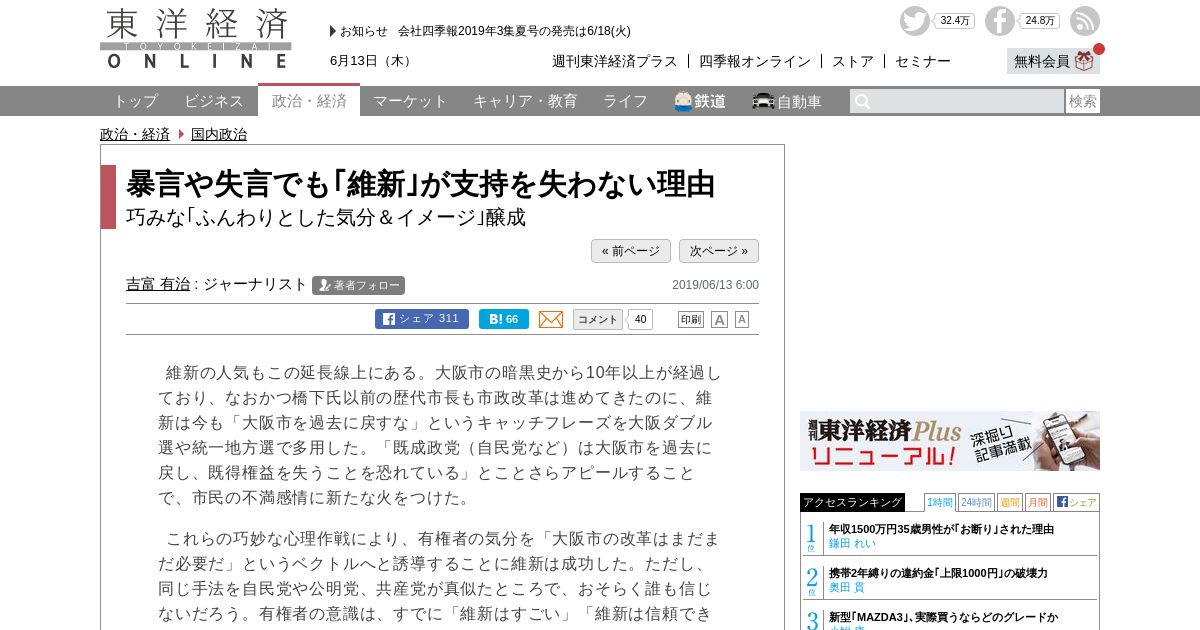The image size is (1200, 630).
Task: Select the larger font size A icon
Action: click(719, 319)
